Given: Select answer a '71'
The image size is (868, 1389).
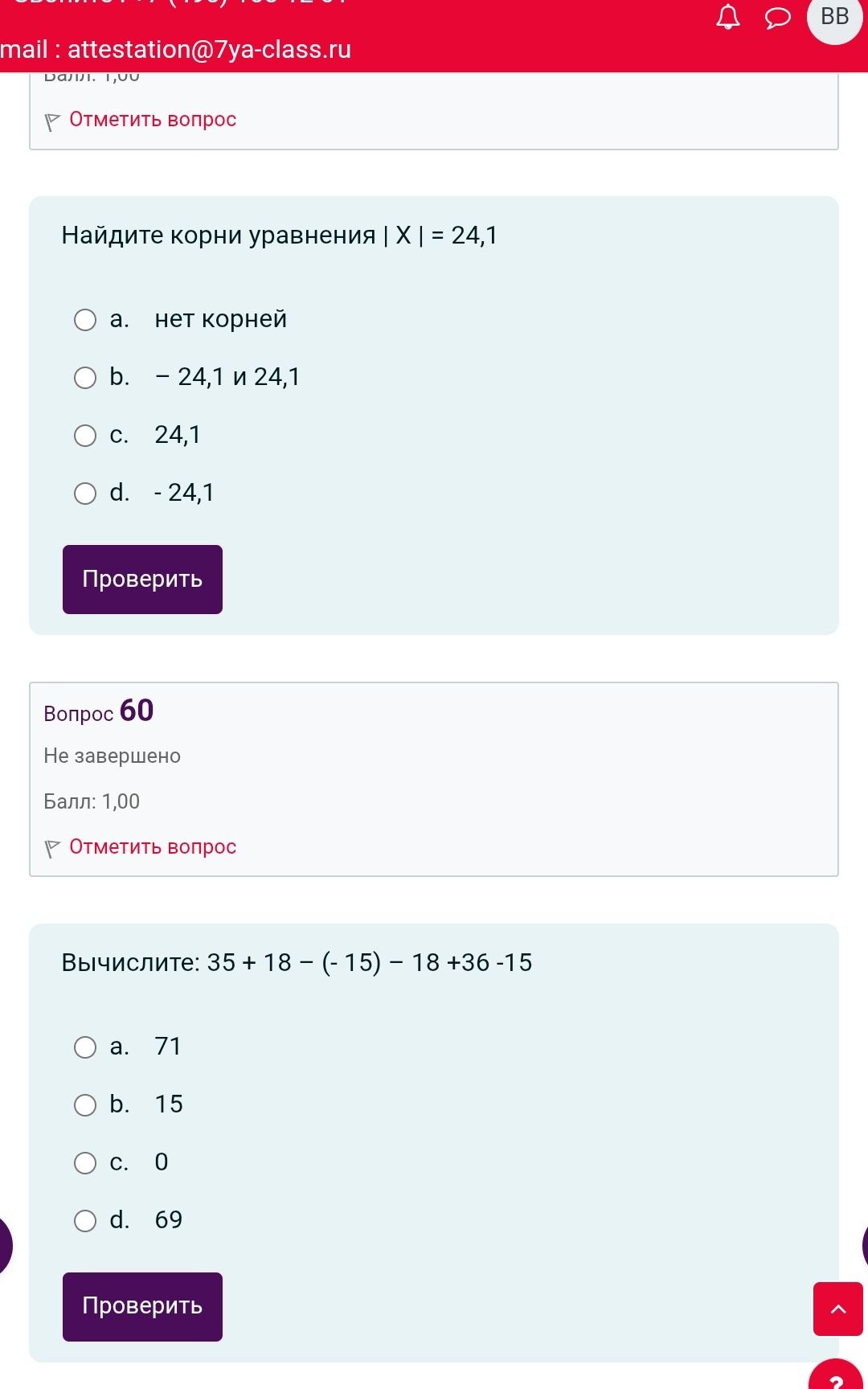Looking at the screenshot, I should point(85,1047).
